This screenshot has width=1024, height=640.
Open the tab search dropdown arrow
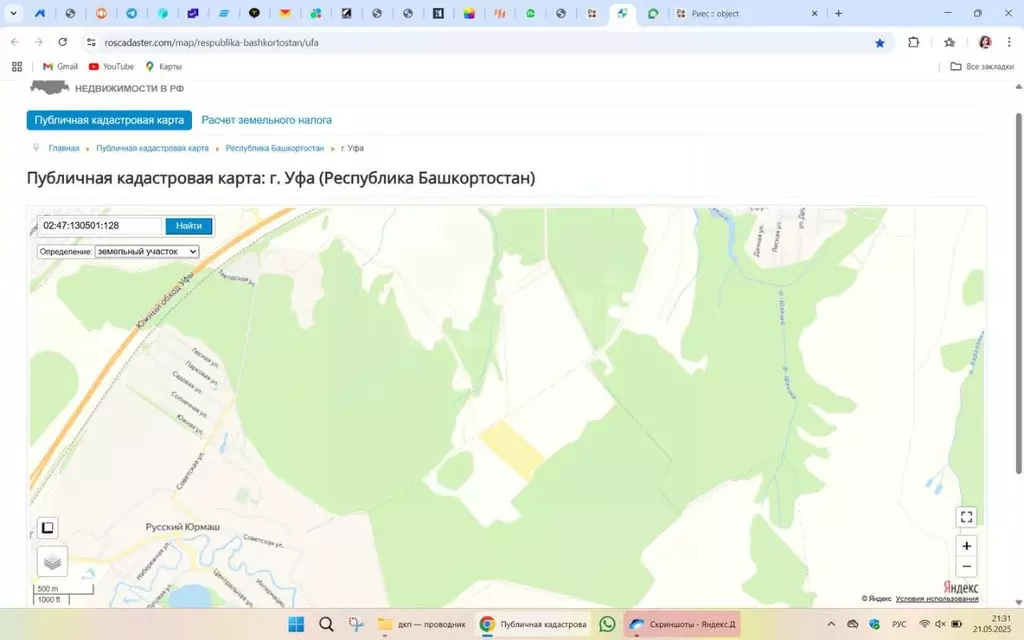tap(14, 14)
